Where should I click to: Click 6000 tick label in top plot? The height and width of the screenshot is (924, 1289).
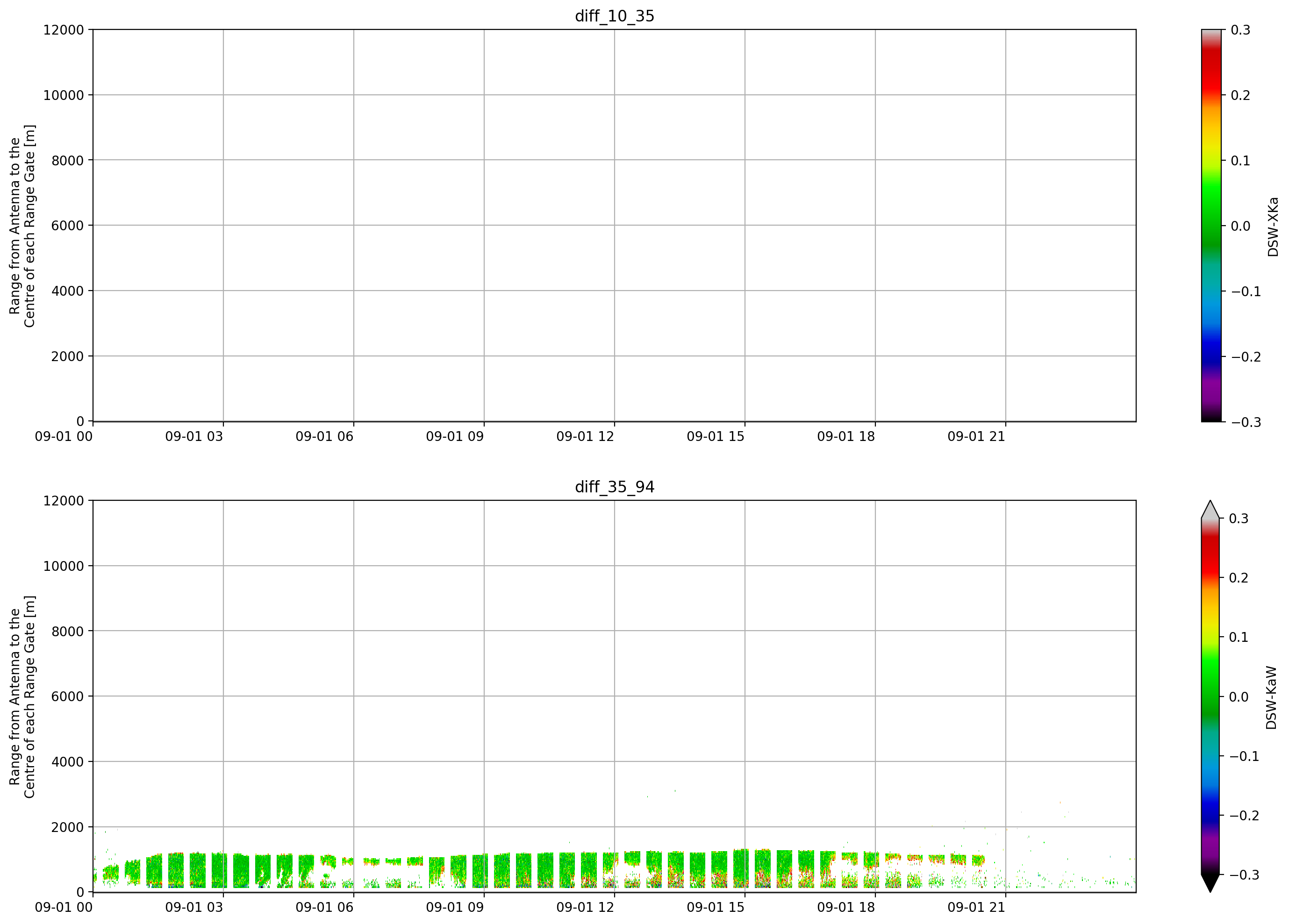click(68, 226)
